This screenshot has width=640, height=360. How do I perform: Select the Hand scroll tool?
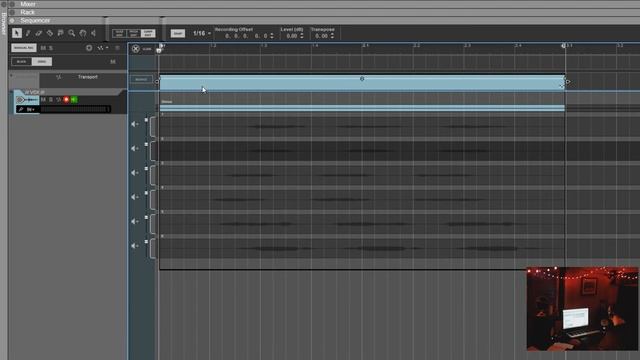(x=83, y=33)
